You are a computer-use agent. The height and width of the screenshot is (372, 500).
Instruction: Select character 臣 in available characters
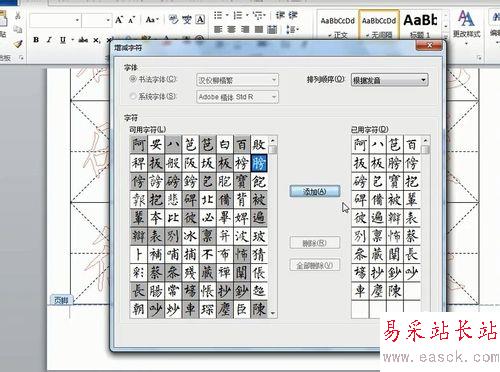[242, 309]
